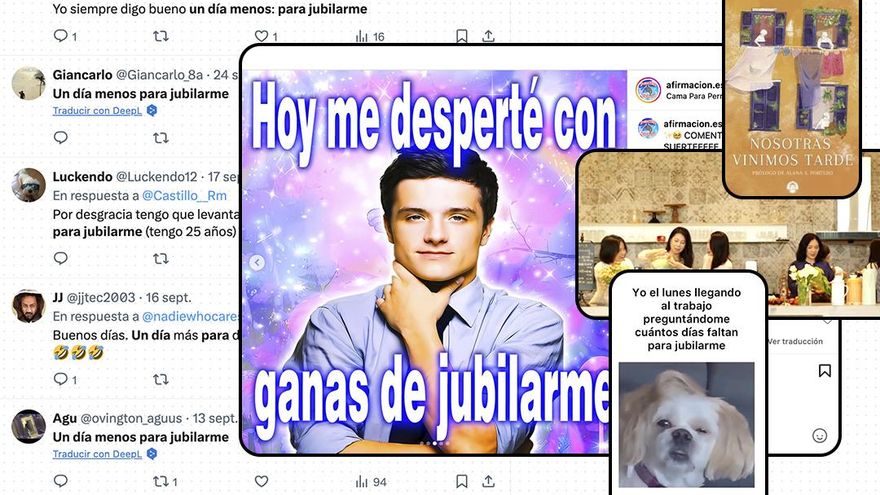Open the @ovington_aguus handle
The width and height of the screenshot is (880, 495).
click(x=131, y=419)
